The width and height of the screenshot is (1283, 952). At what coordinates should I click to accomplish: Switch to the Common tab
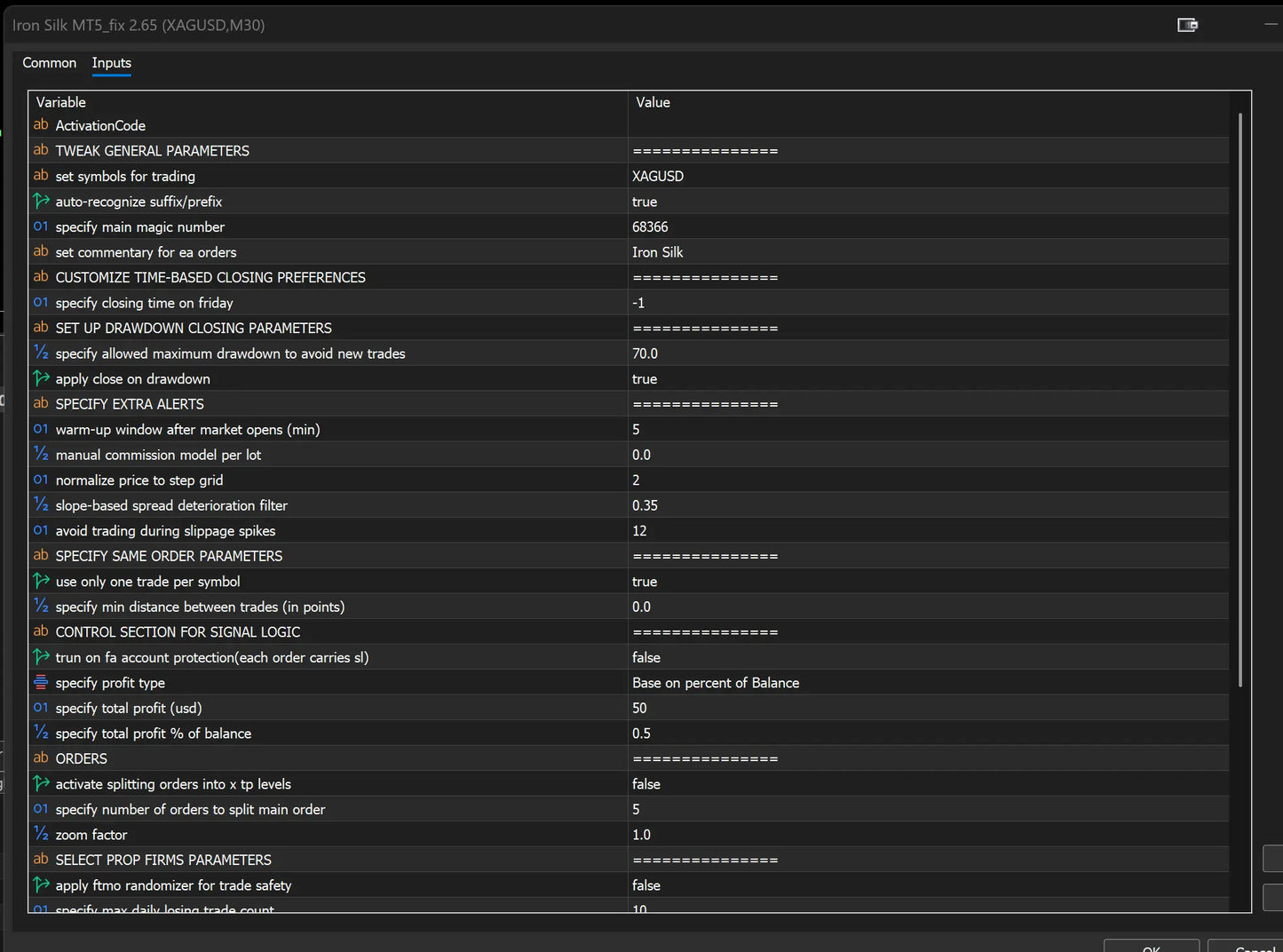click(x=50, y=63)
